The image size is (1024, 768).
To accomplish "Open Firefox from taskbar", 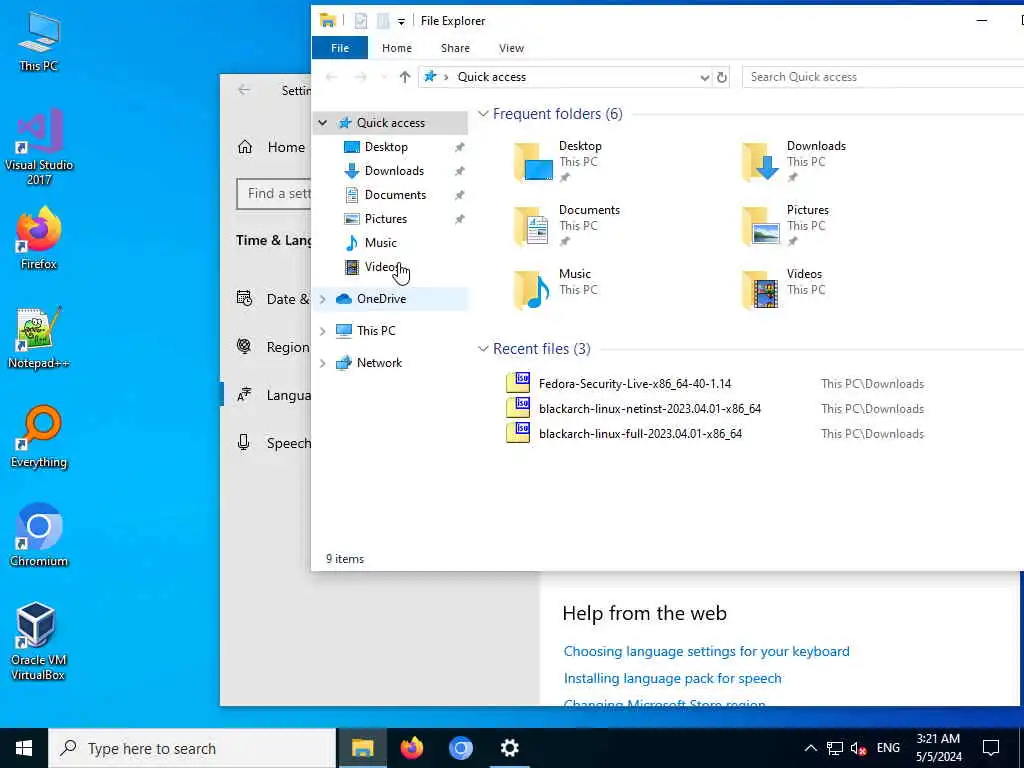I will pos(411,748).
